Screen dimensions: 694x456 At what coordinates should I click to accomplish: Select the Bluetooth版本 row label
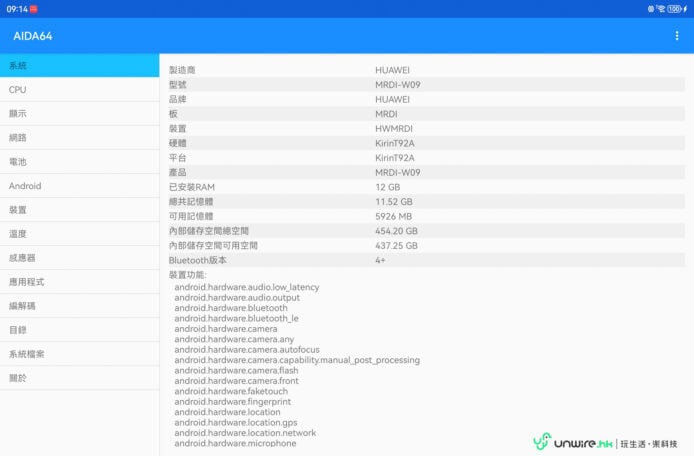pyautogui.click(x=197, y=260)
